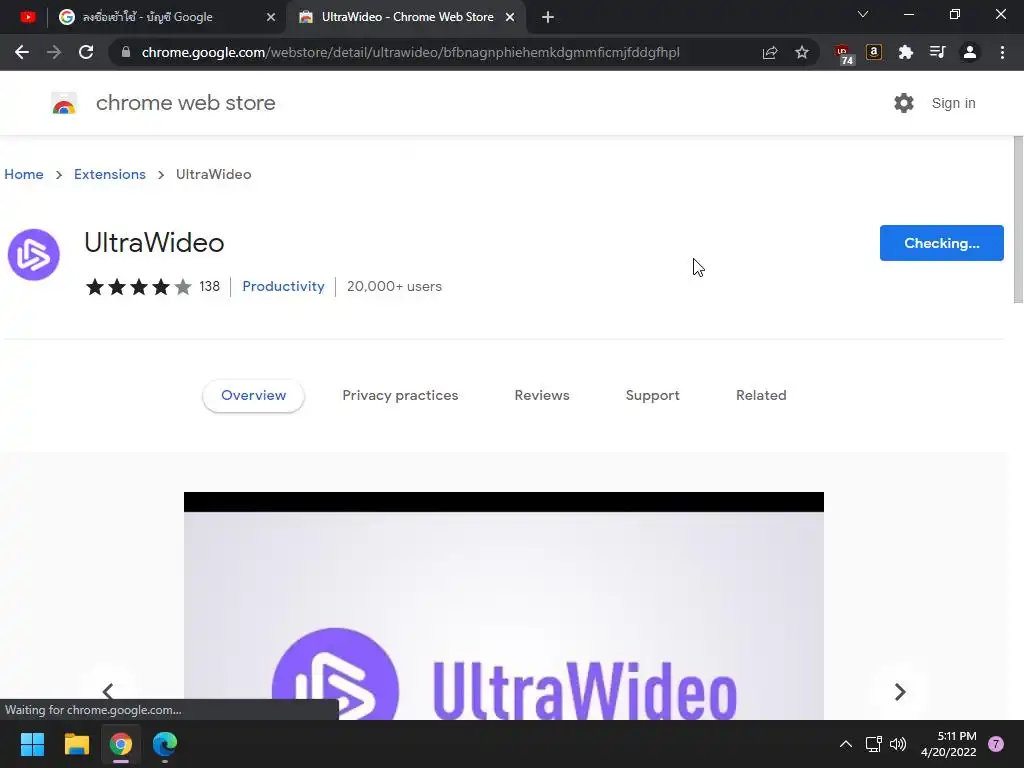Open the network status tray icon
The height and width of the screenshot is (768, 1024).
tap(873, 744)
